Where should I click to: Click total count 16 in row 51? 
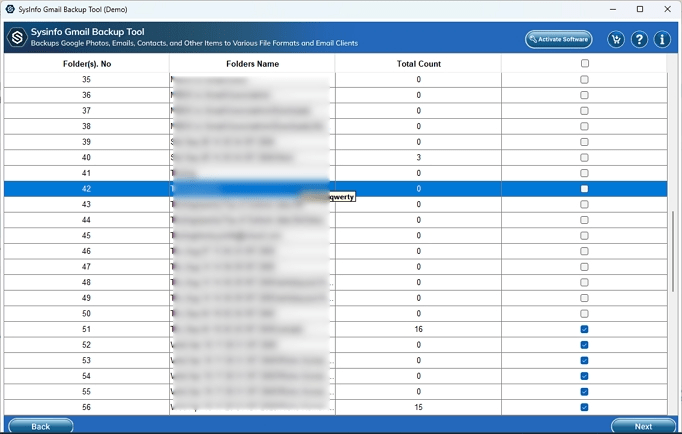418,329
